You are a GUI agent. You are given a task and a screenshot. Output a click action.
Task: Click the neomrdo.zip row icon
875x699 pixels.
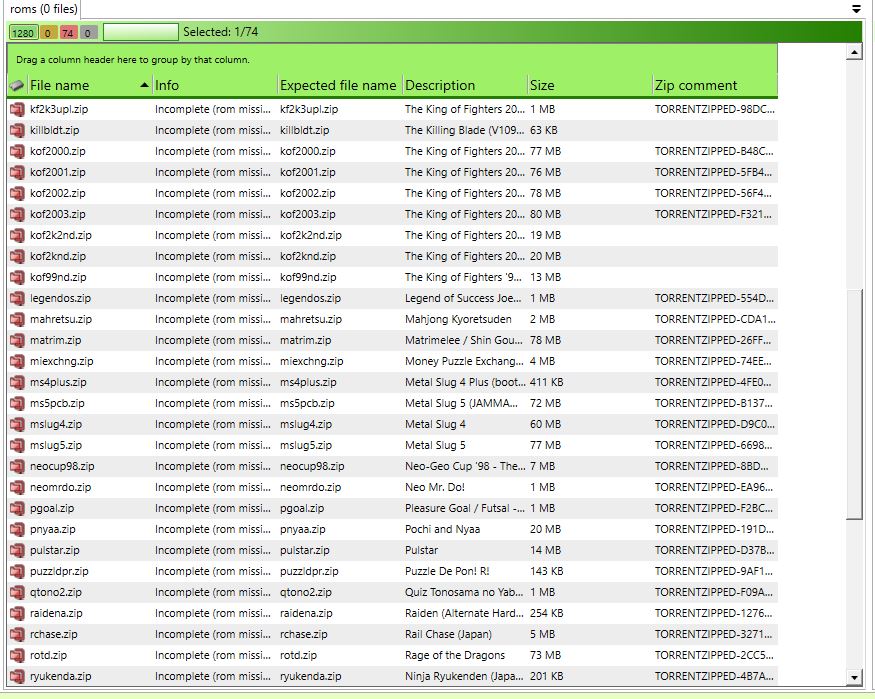click(x=17, y=488)
